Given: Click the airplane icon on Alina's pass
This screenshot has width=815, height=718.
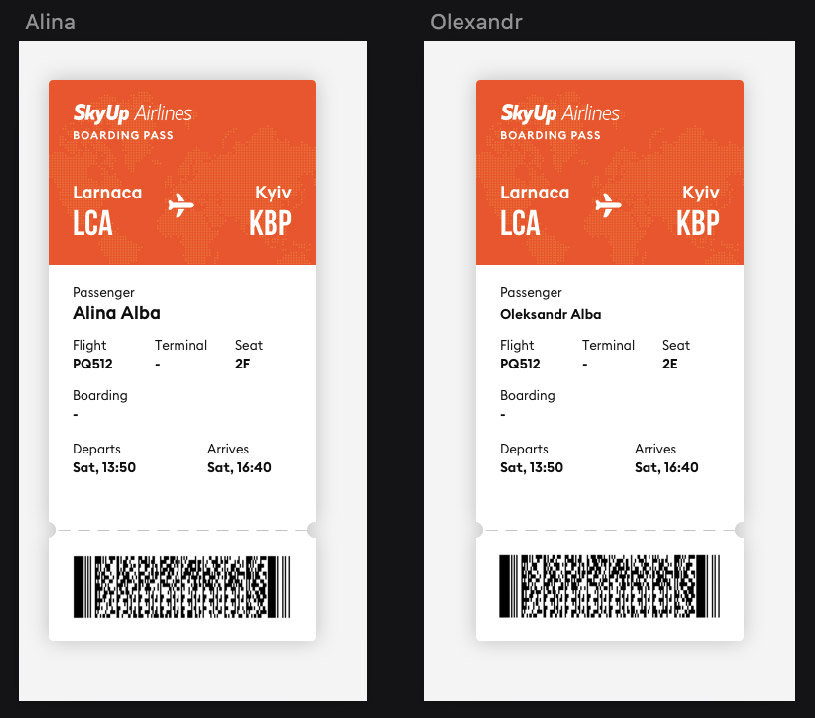Looking at the screenshot, I should click(181, 205).
